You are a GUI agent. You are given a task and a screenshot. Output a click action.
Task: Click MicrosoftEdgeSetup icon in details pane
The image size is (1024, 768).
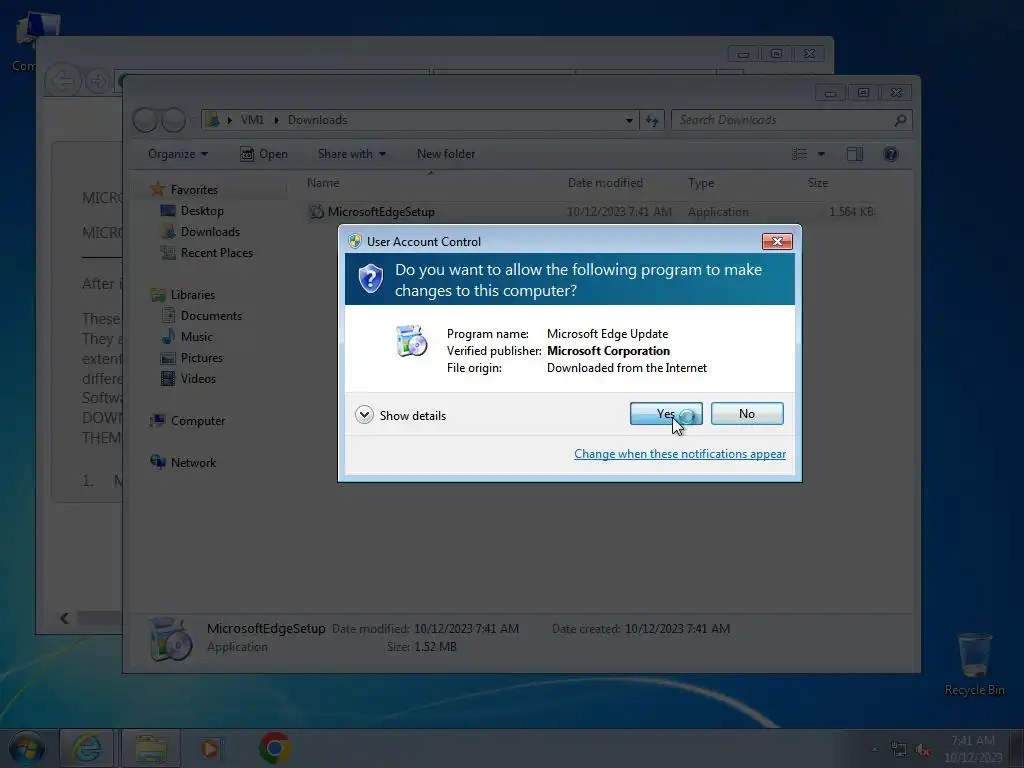(170, 639)
